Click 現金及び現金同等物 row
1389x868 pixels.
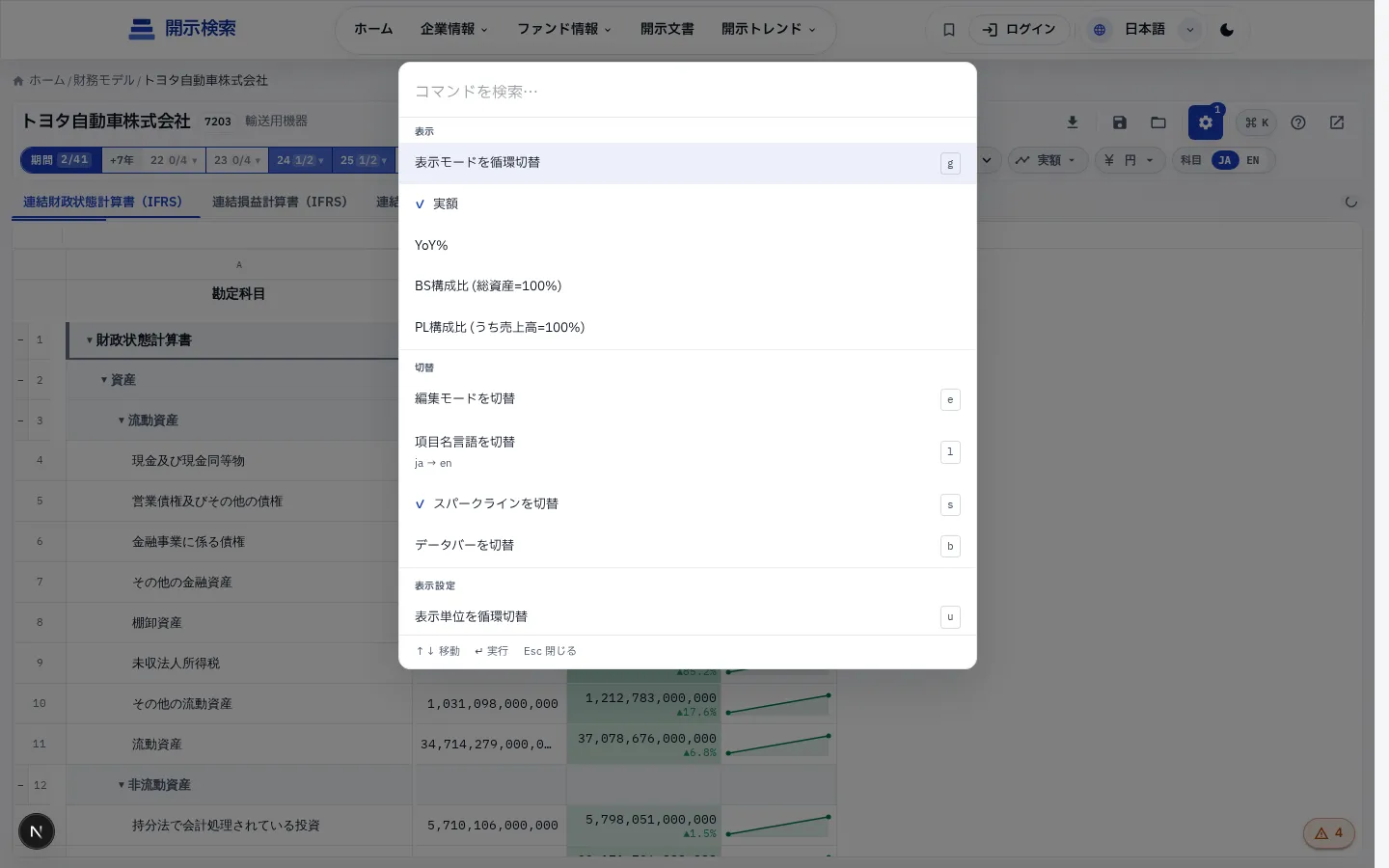(188, 461)
